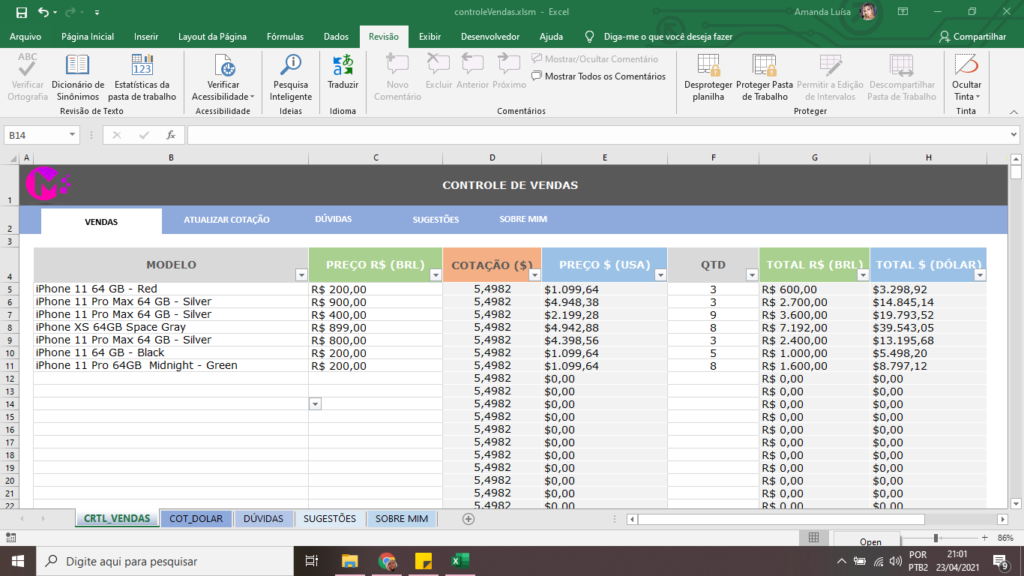Open the TOTAL R$ (BRL) filter dropdown
1024x576 pixels.
click(863, 275)
